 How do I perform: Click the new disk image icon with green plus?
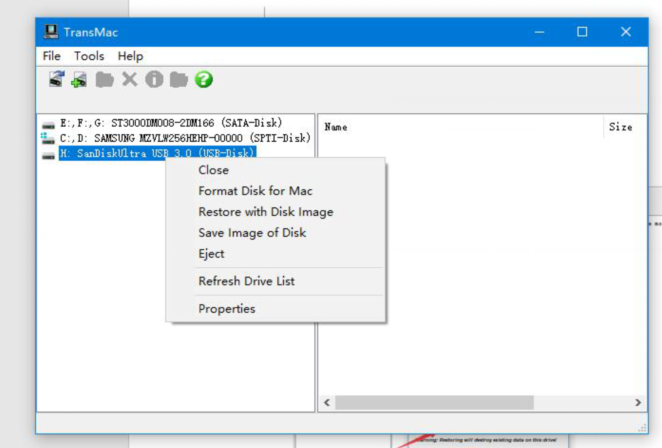tap(79, 79)
